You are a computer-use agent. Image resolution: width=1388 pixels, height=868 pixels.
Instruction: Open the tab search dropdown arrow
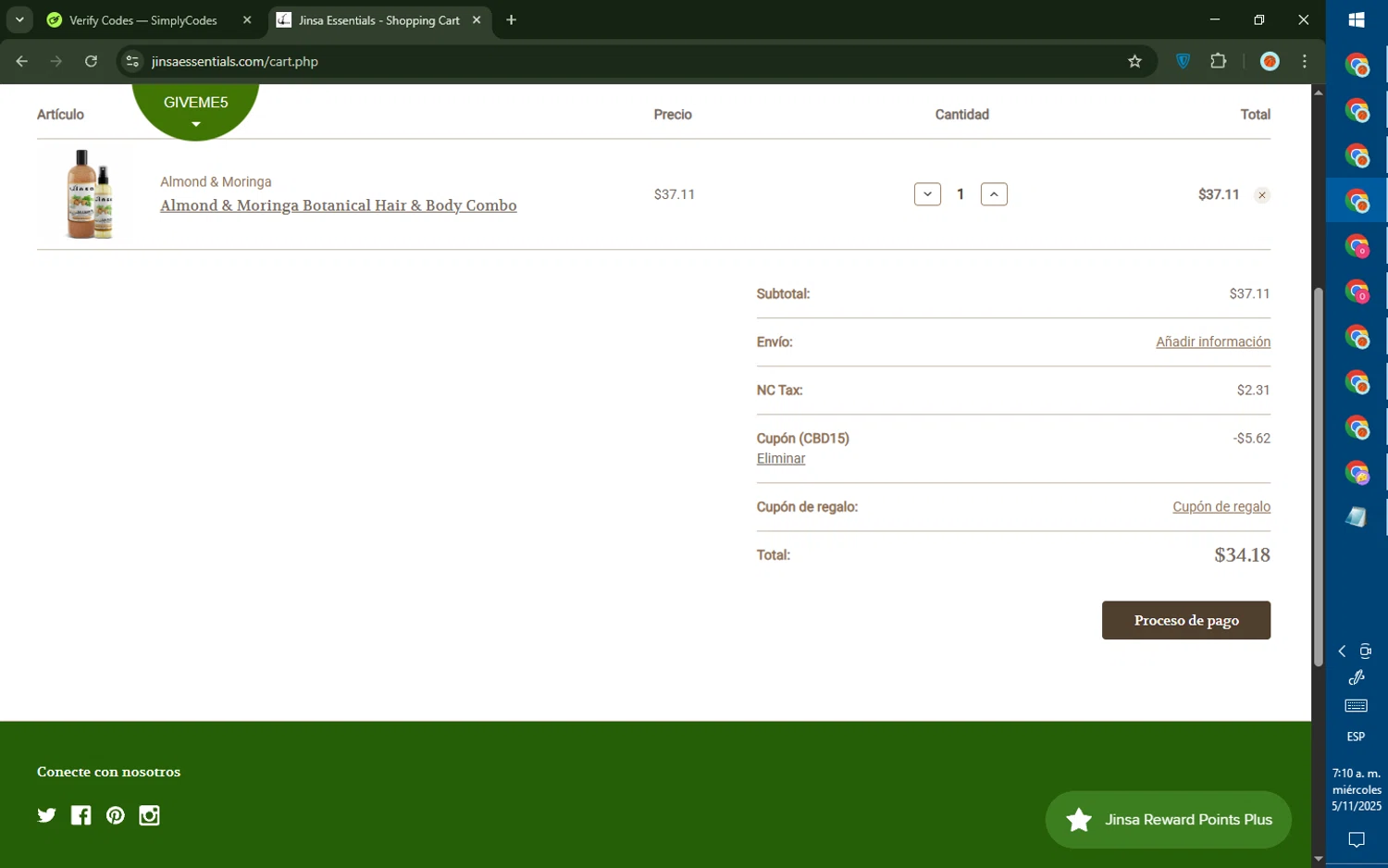(19, 20)
